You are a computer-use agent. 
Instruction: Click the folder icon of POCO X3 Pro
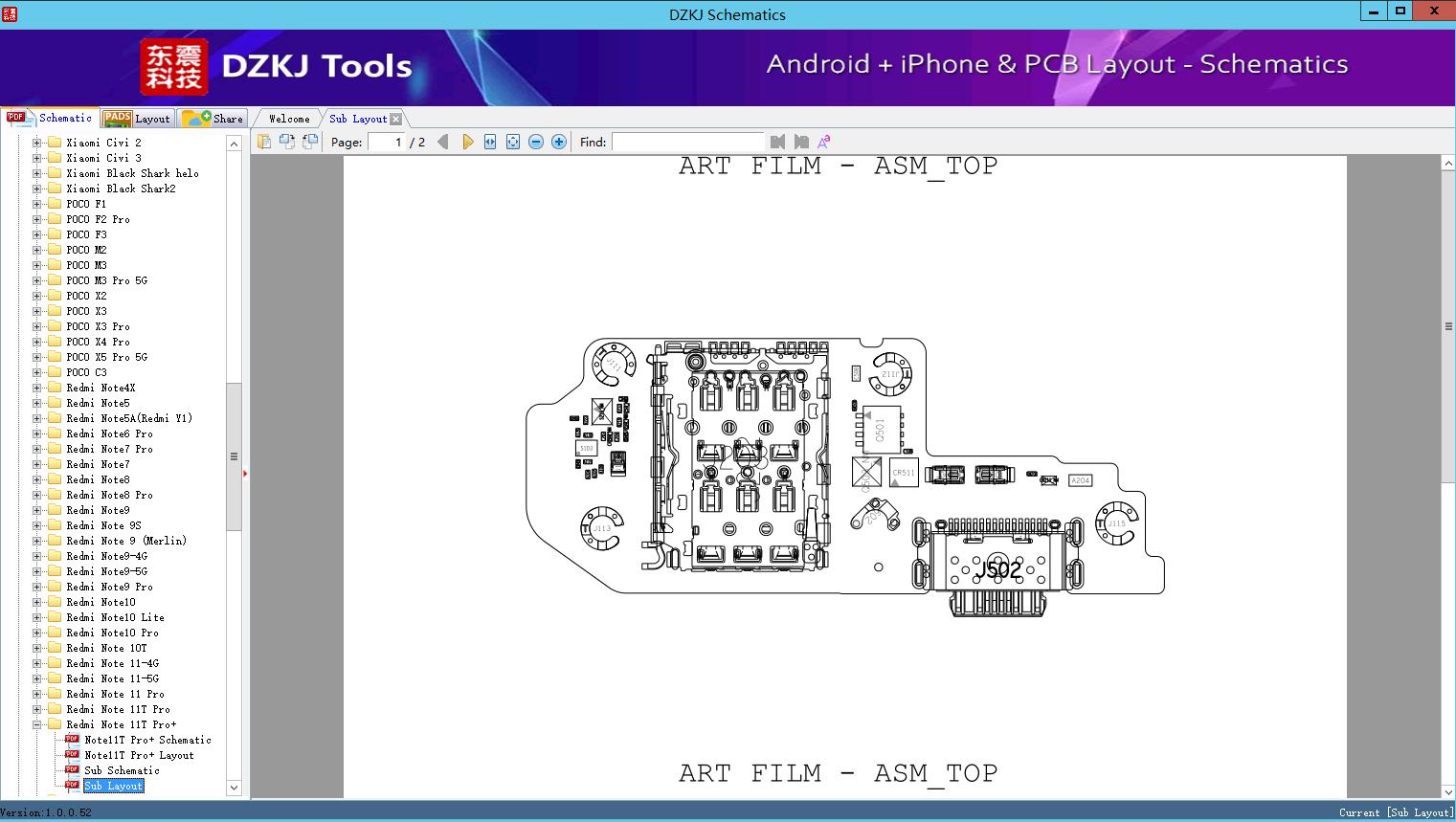(x=55, y=326)
